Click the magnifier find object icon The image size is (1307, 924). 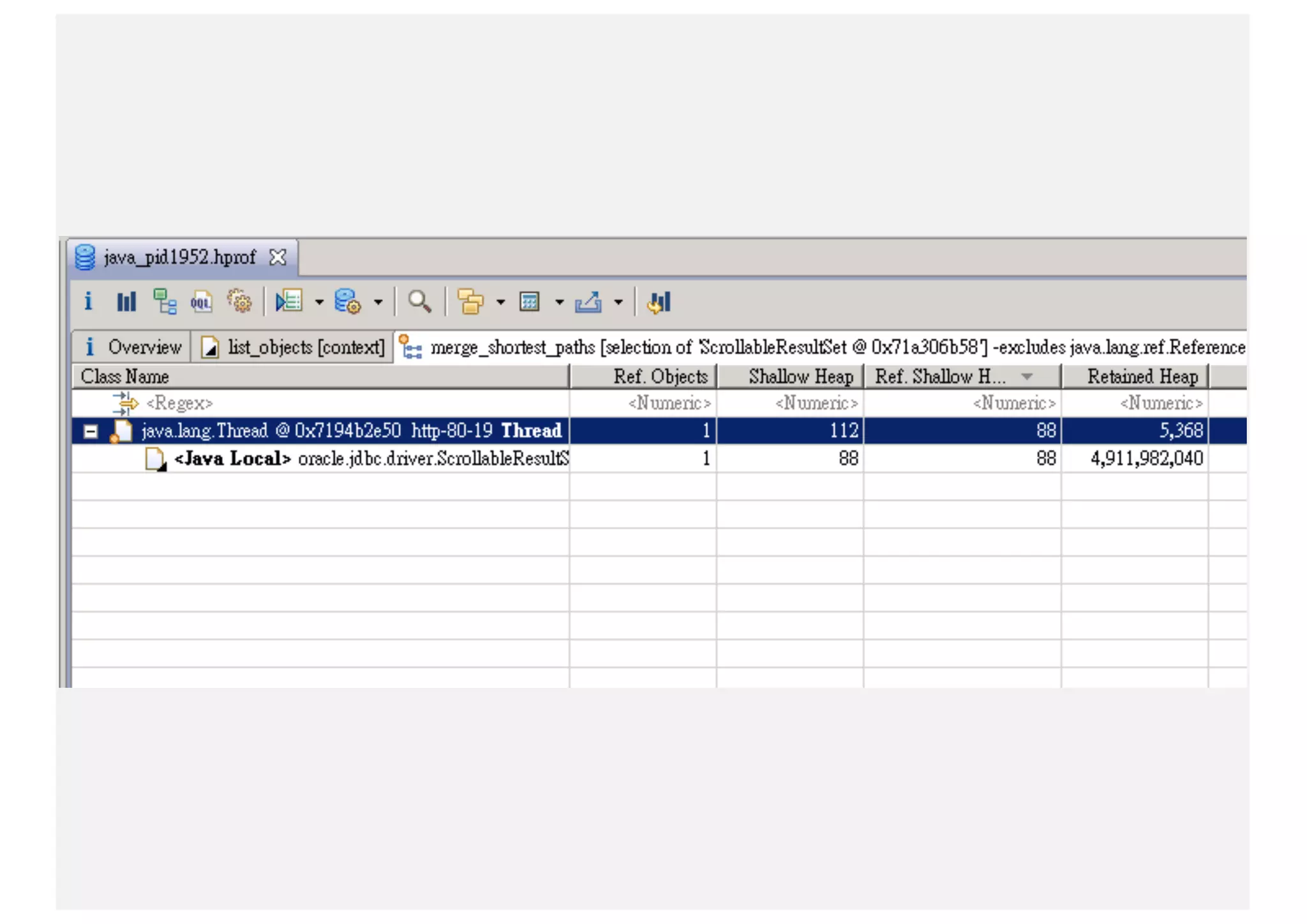[419, 301]
